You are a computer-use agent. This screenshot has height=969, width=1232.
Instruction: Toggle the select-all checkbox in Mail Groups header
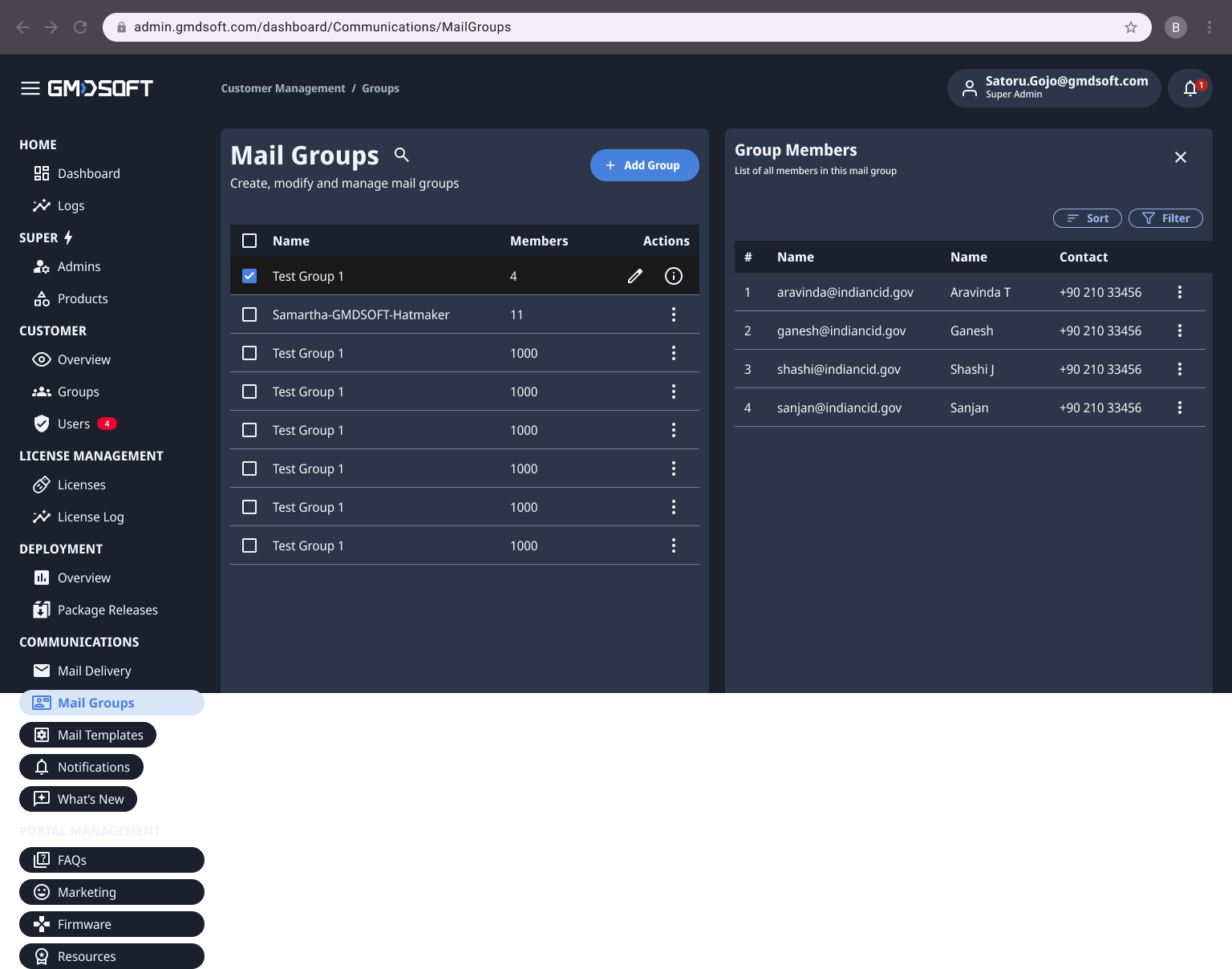click(249, 241)
